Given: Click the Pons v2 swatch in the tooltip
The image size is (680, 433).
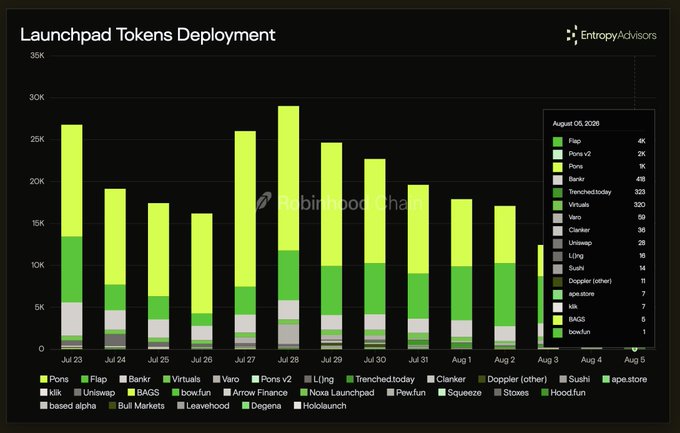Looking at the screenshot, I should point(557,154).
